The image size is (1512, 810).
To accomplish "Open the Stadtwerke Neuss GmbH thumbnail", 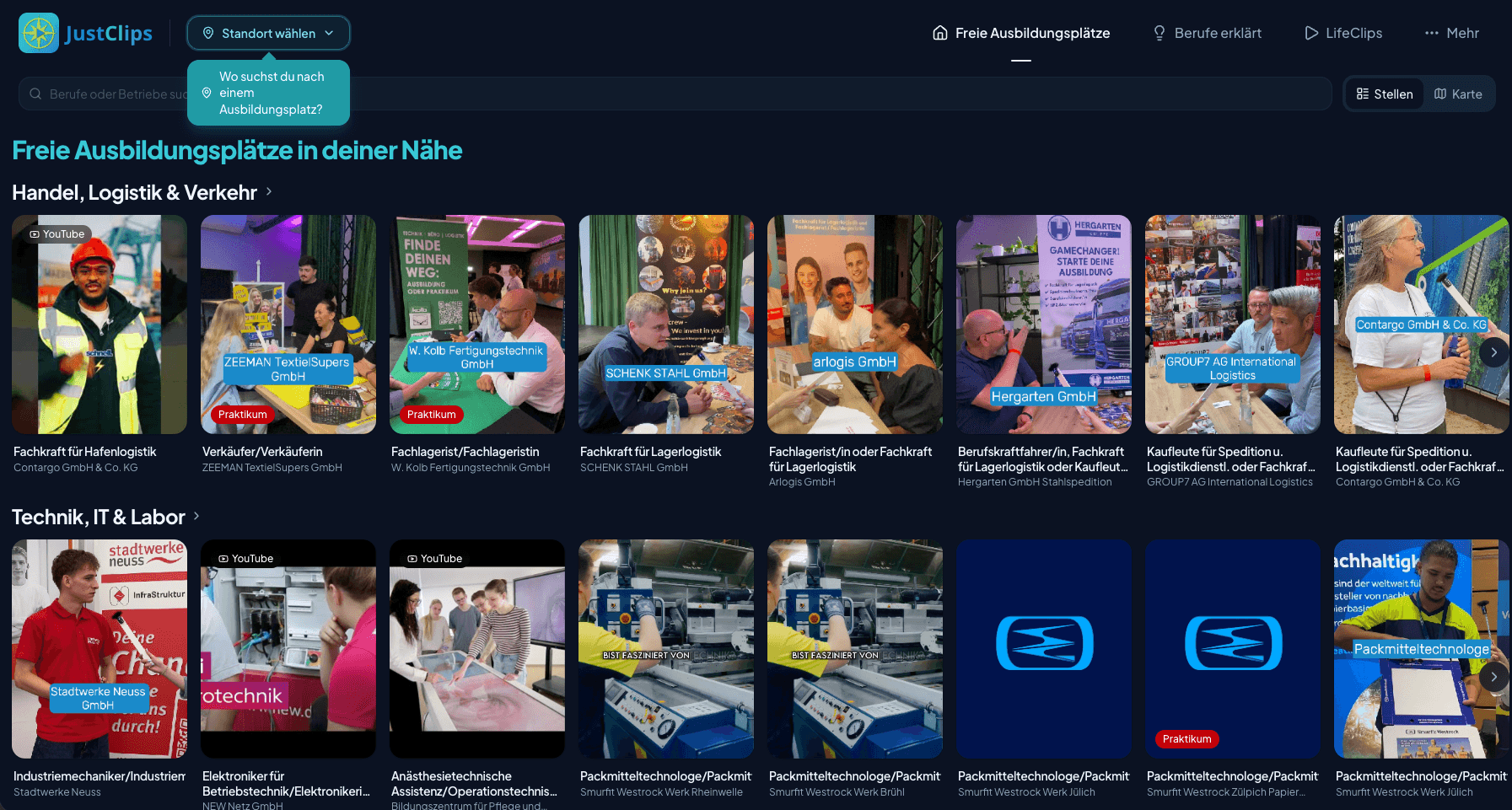I will [x=100, y=649].
